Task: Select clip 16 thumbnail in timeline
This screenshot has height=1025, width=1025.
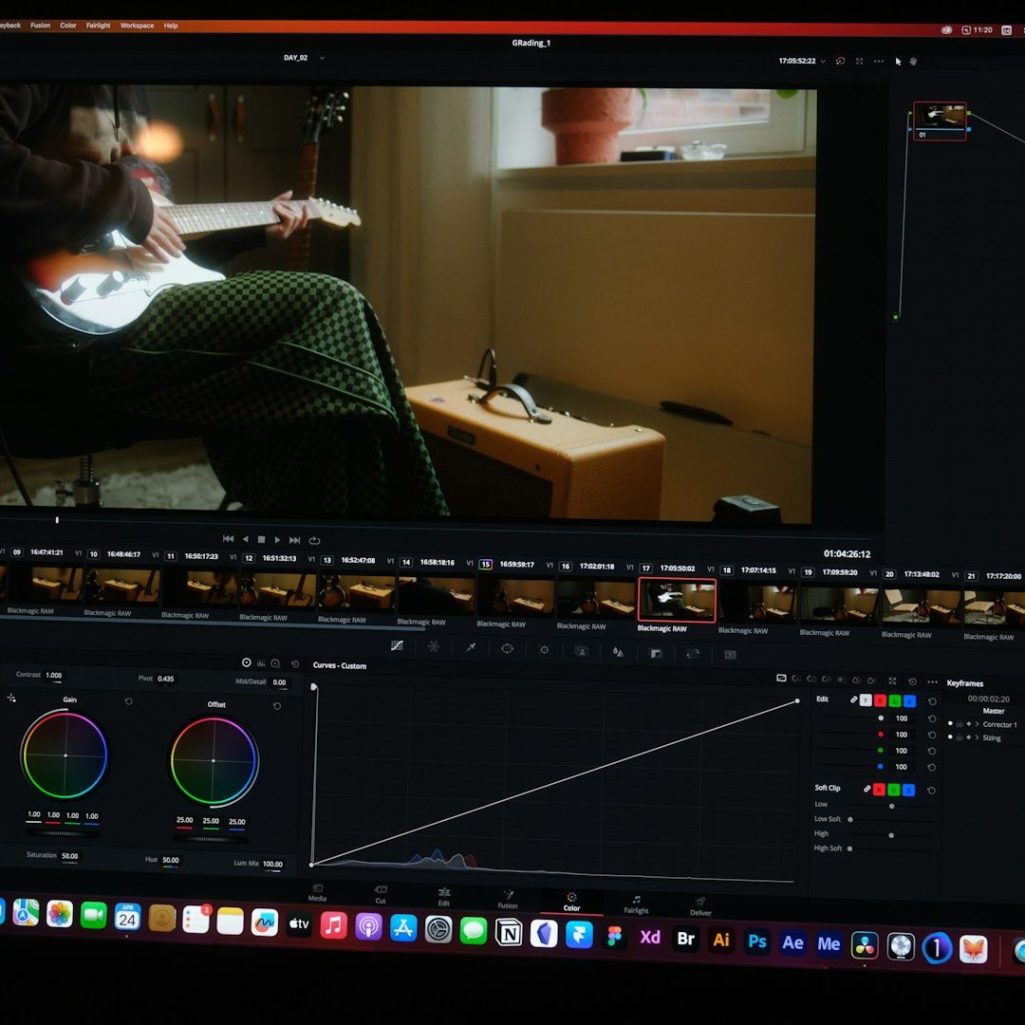Action: (x=597, y=597)
